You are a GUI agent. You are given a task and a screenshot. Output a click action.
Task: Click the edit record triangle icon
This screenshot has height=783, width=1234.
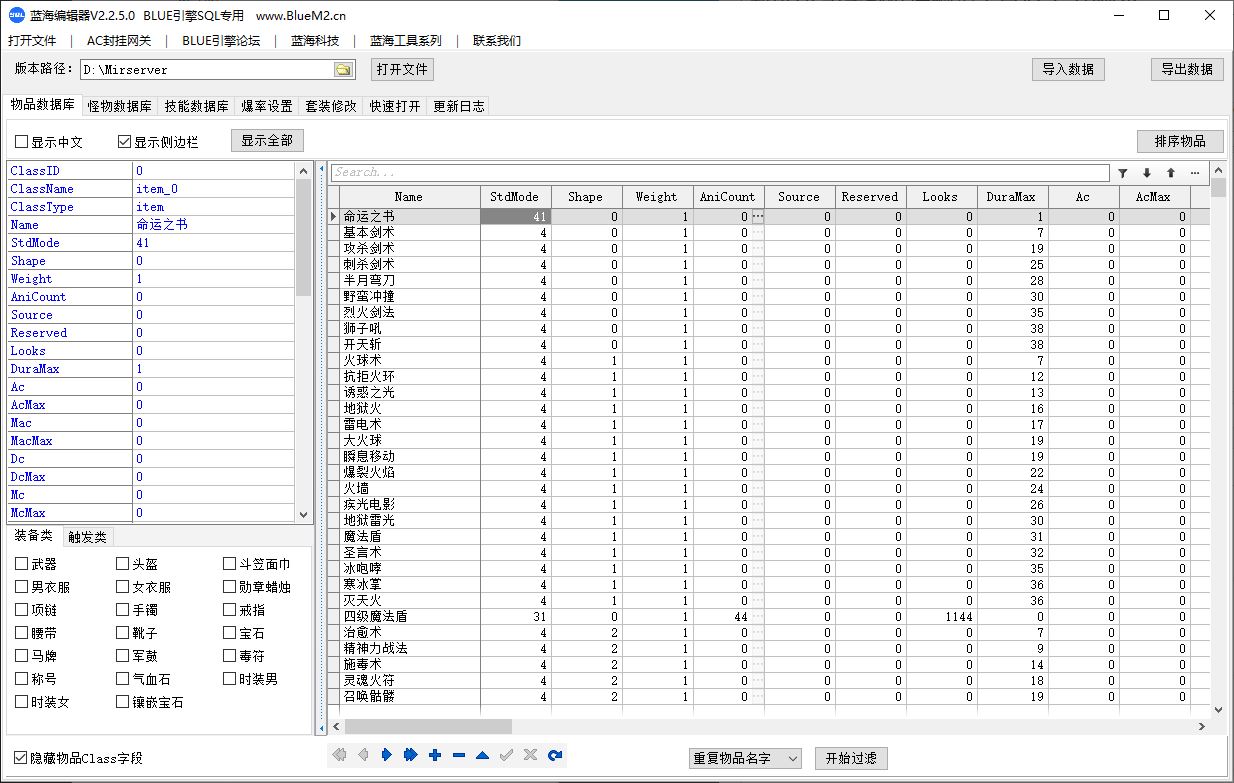pos(483,755)
